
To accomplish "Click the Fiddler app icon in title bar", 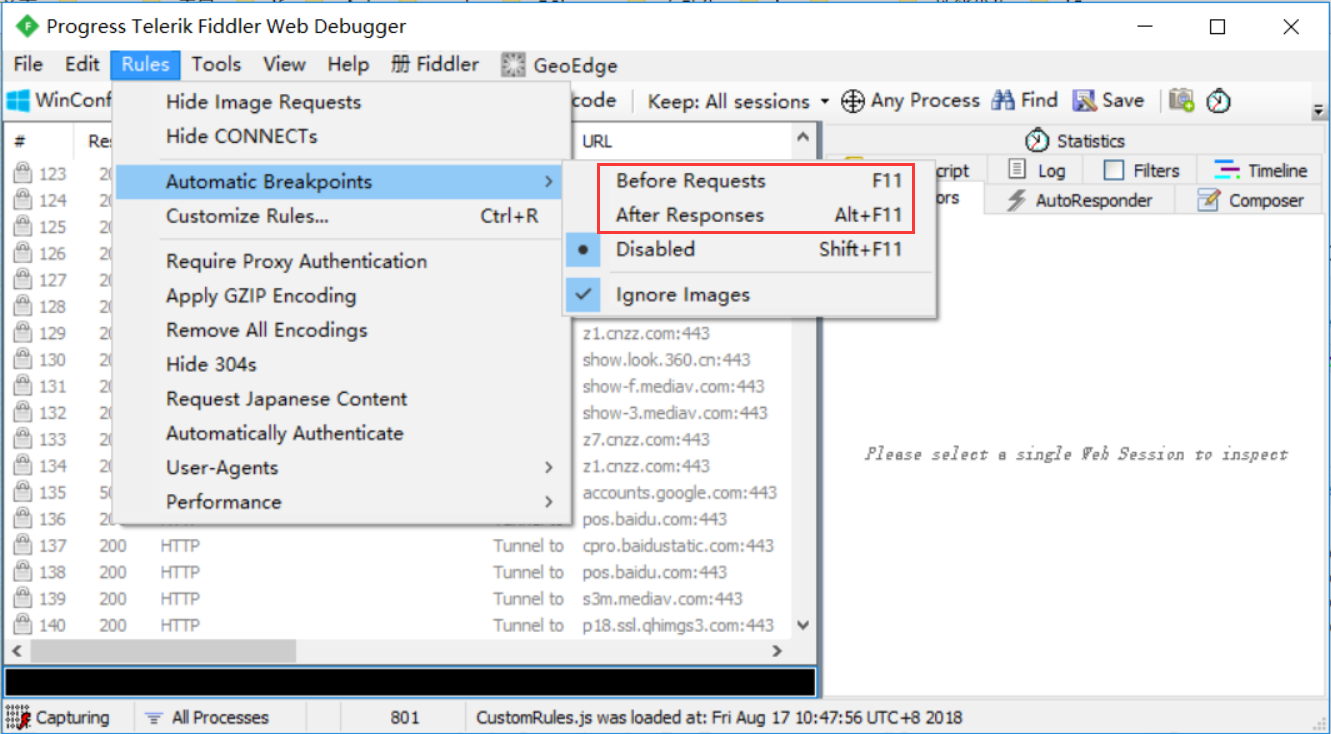I will 27,26.
